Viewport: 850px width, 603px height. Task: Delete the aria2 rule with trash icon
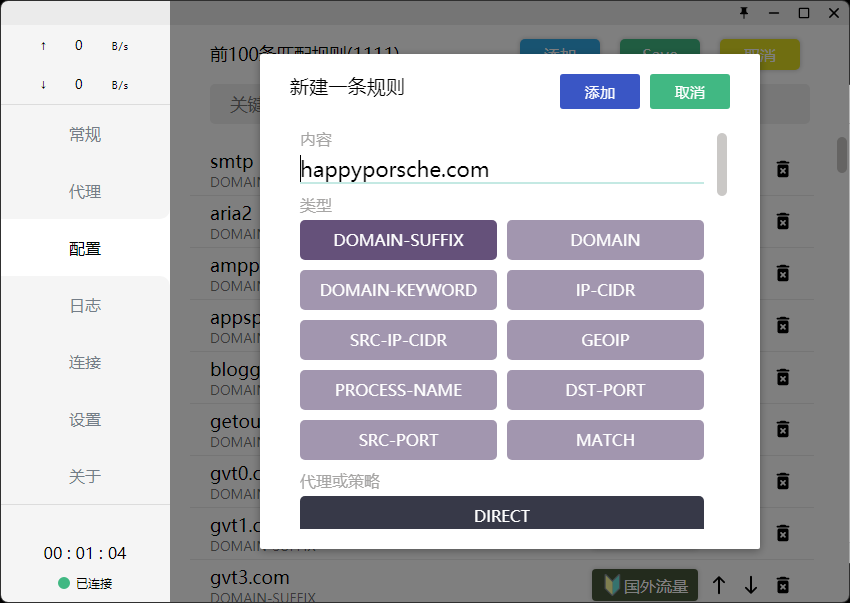(783, 221)
